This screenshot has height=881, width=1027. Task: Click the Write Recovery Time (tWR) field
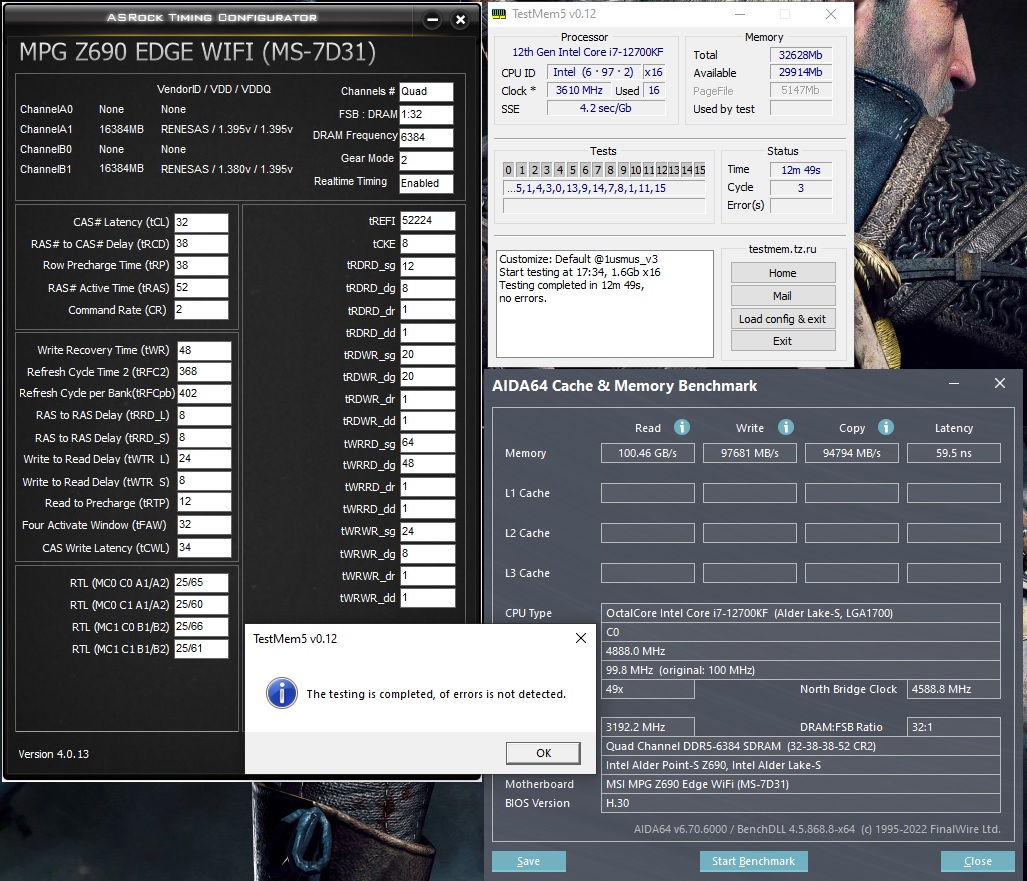click(x=204, y=350)
